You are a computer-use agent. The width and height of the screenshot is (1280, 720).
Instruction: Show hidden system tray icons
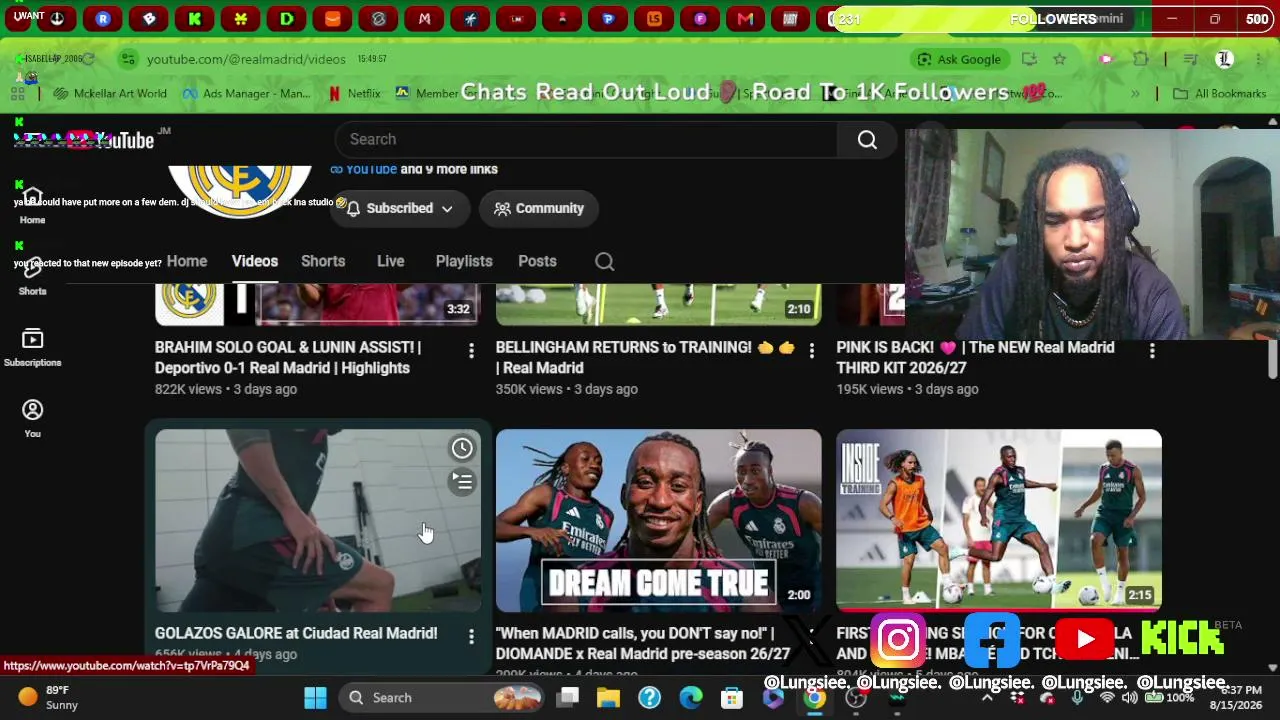(x=987, y=697)
